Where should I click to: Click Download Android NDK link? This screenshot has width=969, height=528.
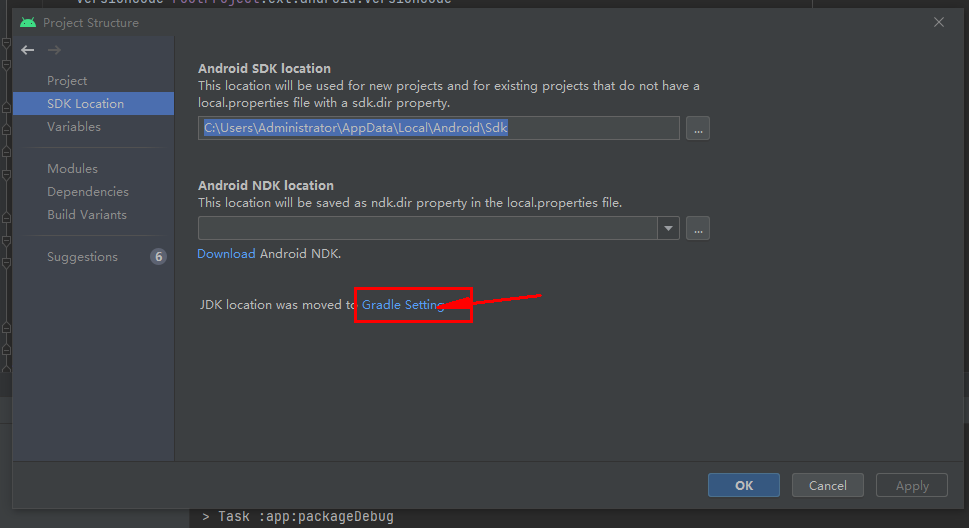tap(226, 253)
